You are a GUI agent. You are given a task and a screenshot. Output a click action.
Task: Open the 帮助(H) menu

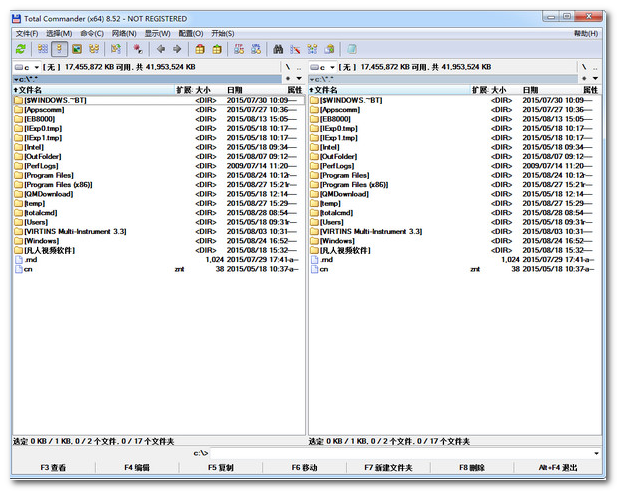pos(586,33)
